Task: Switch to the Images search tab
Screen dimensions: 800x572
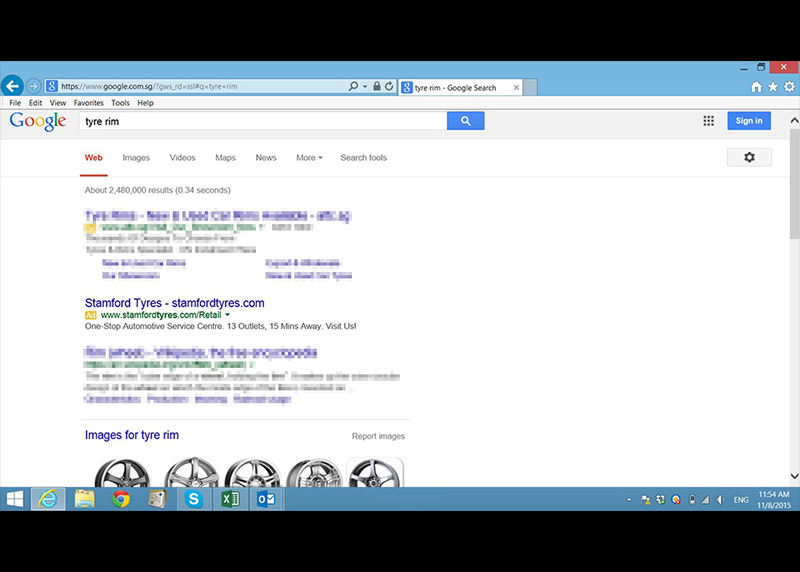Action: [136, 158]
